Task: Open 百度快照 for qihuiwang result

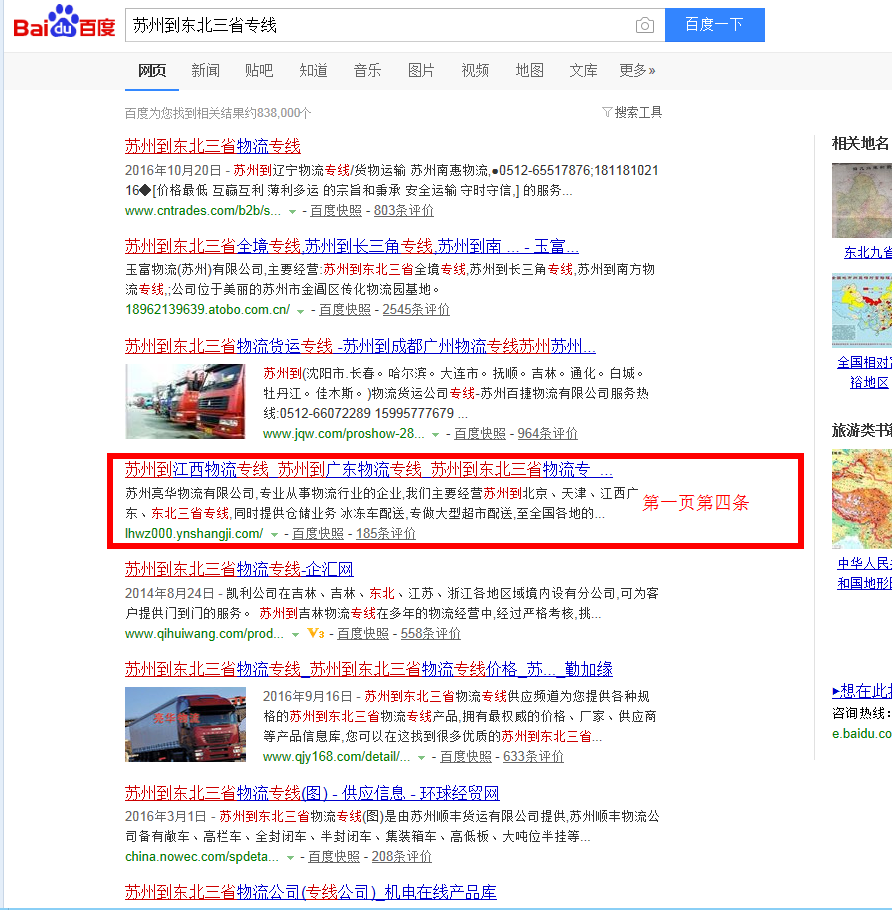Action: coord(363,634)
